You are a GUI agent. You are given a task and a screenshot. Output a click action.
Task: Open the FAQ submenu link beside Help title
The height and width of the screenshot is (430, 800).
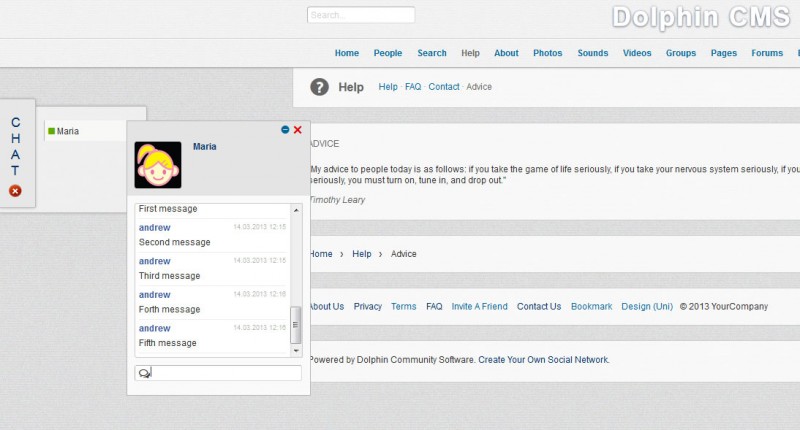(x=413, y=87)
